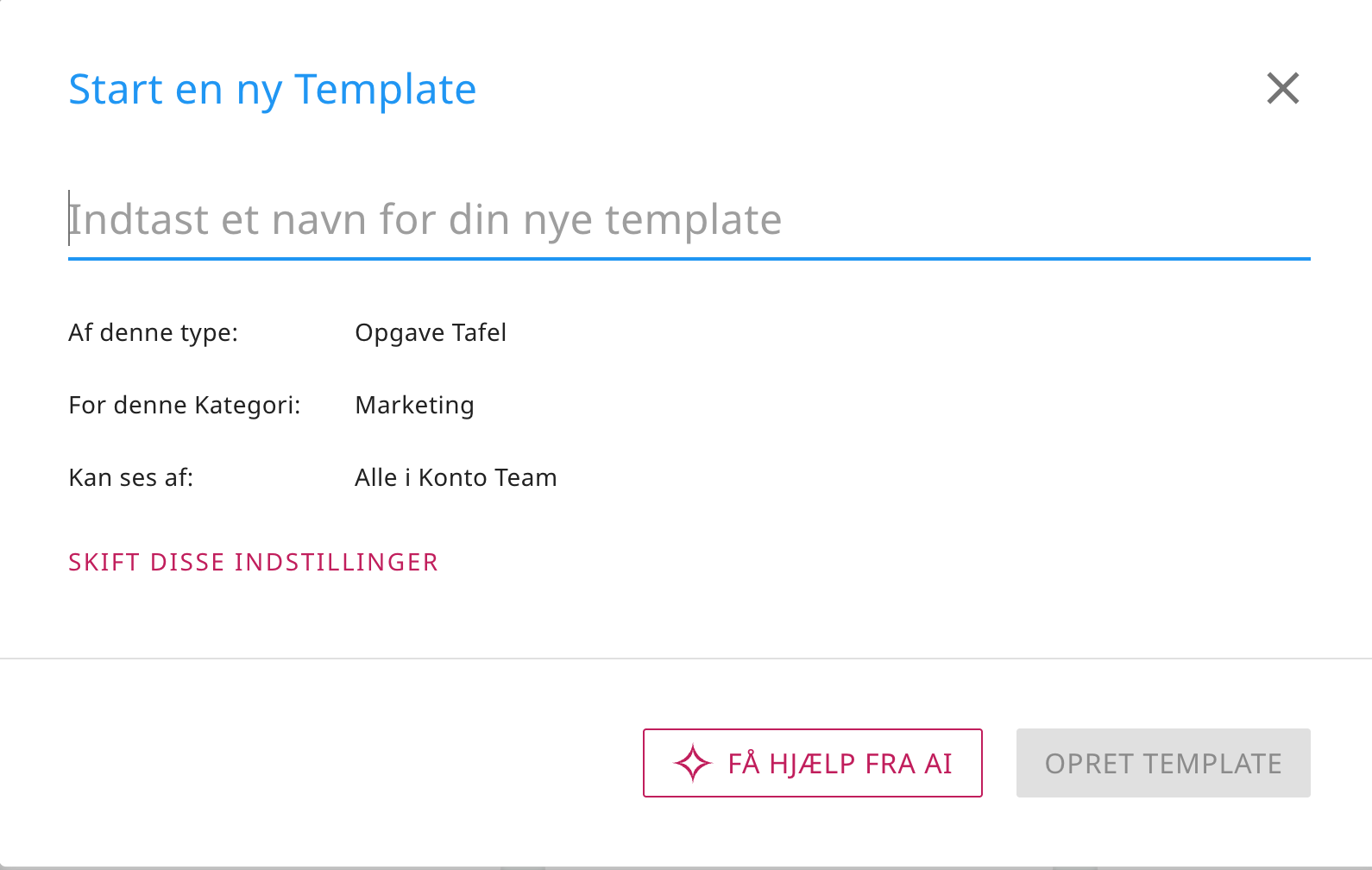Click the "Kan ses af:" label
Image resolution: width=1372 pixels, height=870 pixels.
tap(130, 477)
